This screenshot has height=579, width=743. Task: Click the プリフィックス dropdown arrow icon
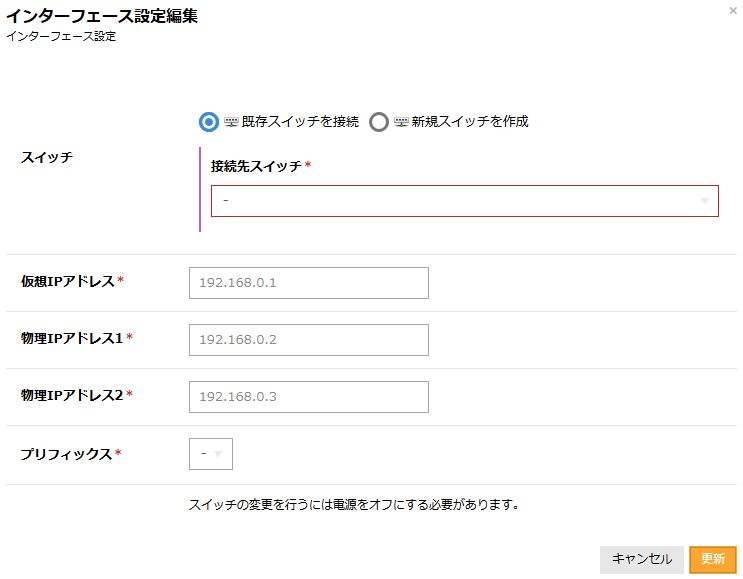220,454
